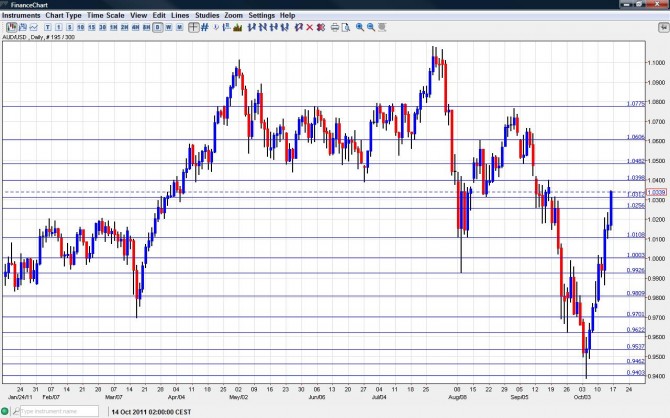Screen dimensions: 670x418
Task: Toggle the chart grid hash icon
Action: click(205, 27)
